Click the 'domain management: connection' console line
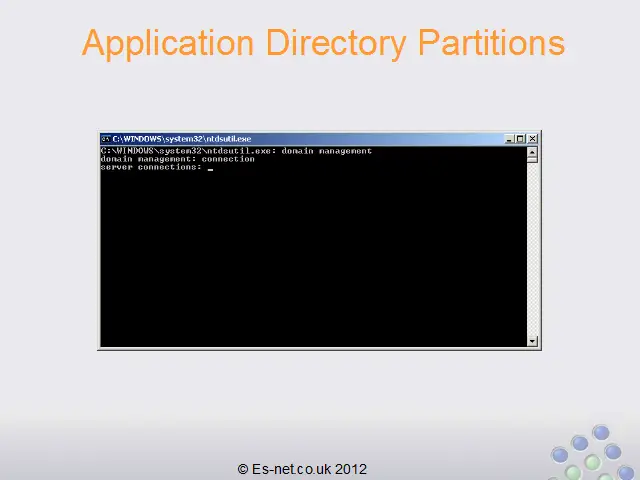This screenshot has width=640, height=480. pyautogui.click(x=178, y=159)
